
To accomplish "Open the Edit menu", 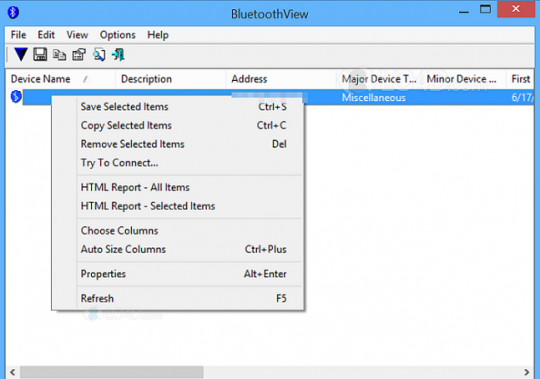I will point(46,35).
